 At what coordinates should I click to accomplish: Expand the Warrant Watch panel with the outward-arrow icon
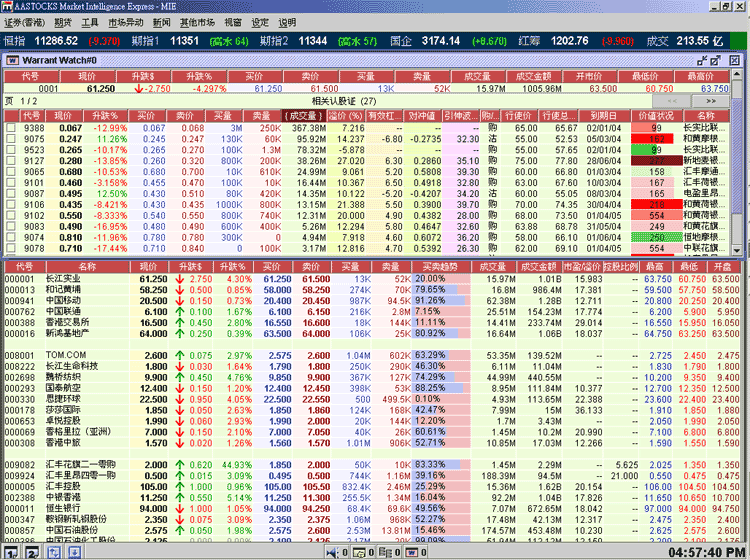coord(716,60)
